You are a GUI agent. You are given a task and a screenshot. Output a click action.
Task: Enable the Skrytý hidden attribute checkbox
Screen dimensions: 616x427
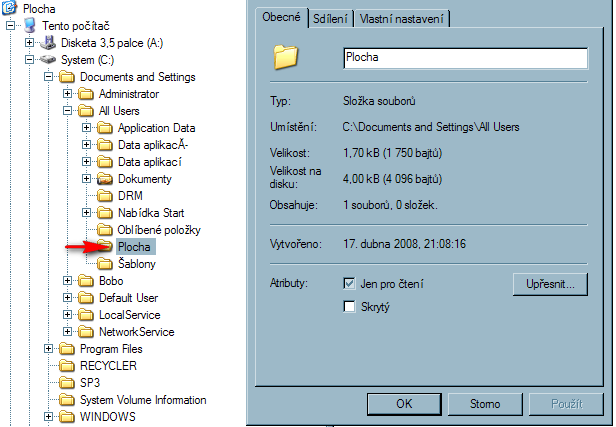pos(349,307)
